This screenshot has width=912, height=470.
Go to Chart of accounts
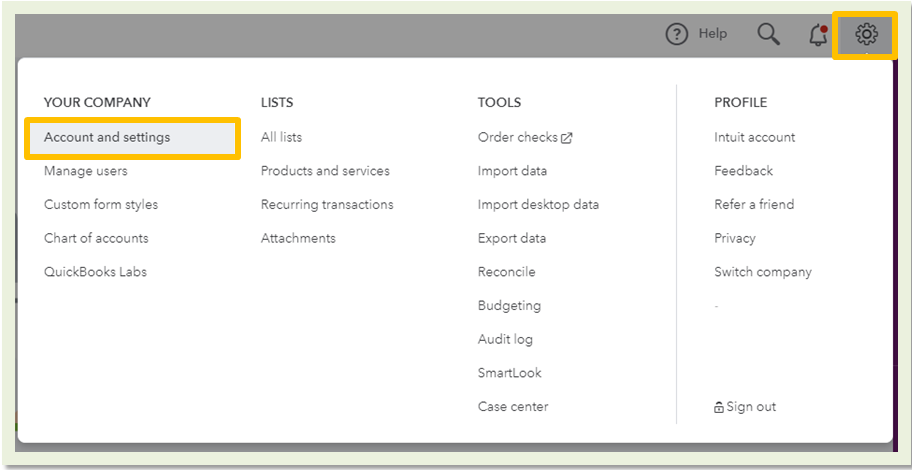pyautogui.click(x=96, y=238)
